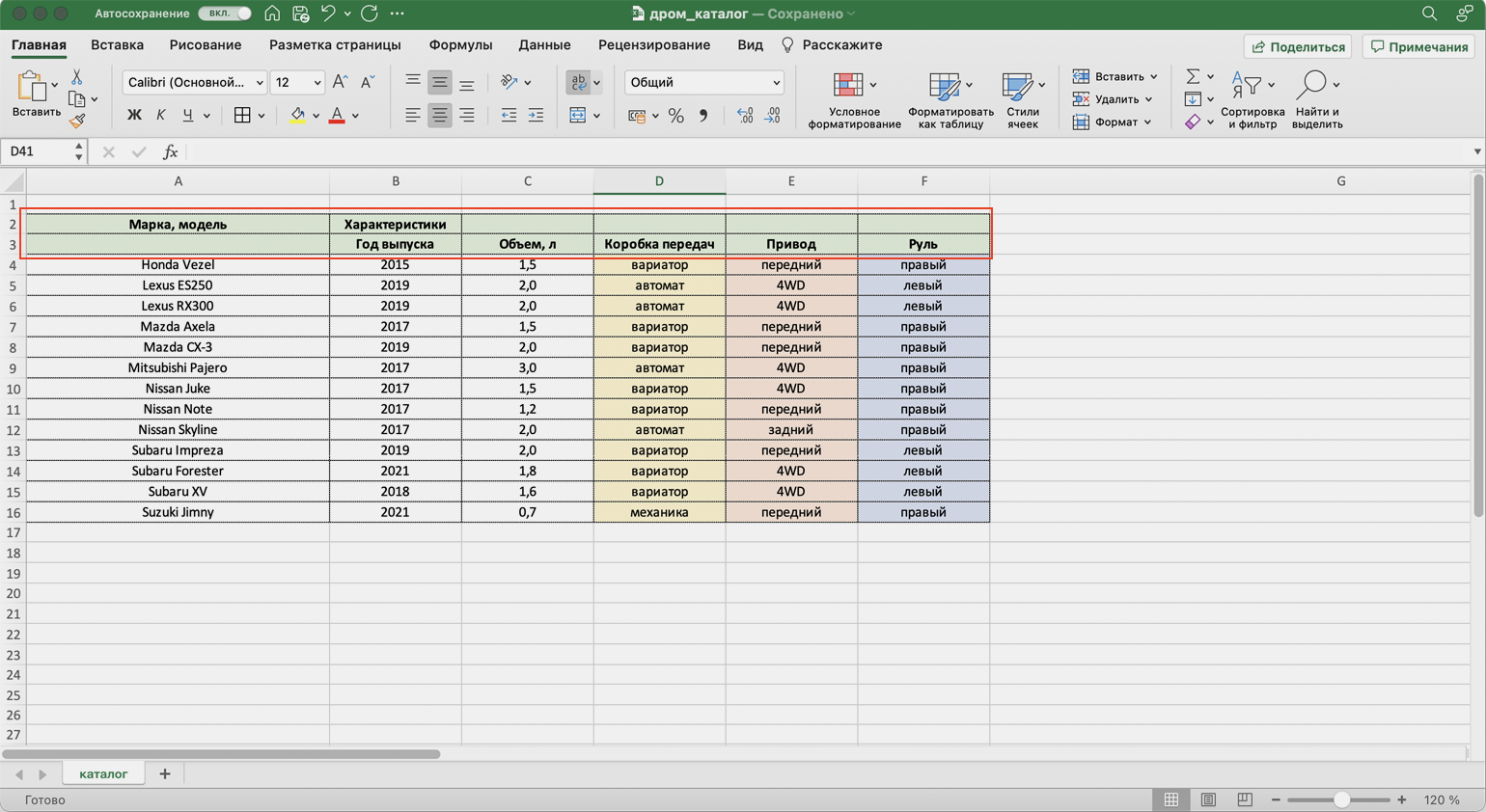Click the Undo arrow in title bar
1486x812 pixels.
[328, 14]
